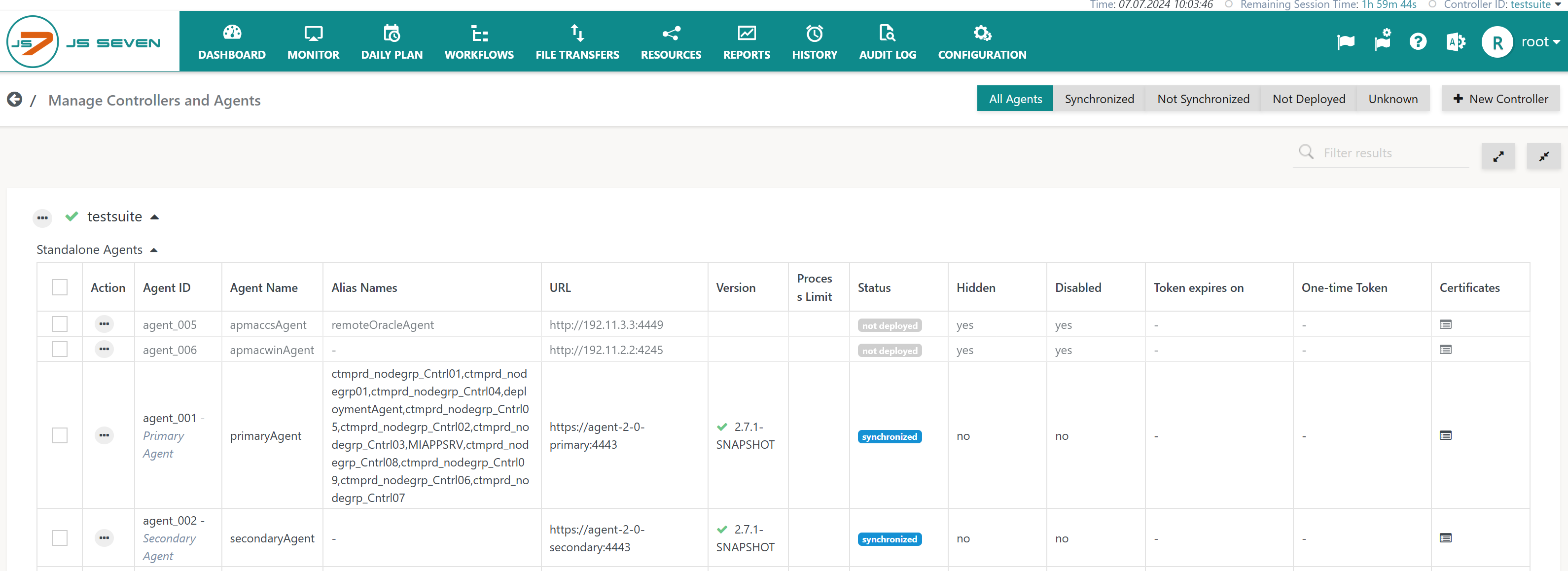Click the Agent Name column header
The height and width of the screenshot is (571, 1568).
(x=264, y=287)
